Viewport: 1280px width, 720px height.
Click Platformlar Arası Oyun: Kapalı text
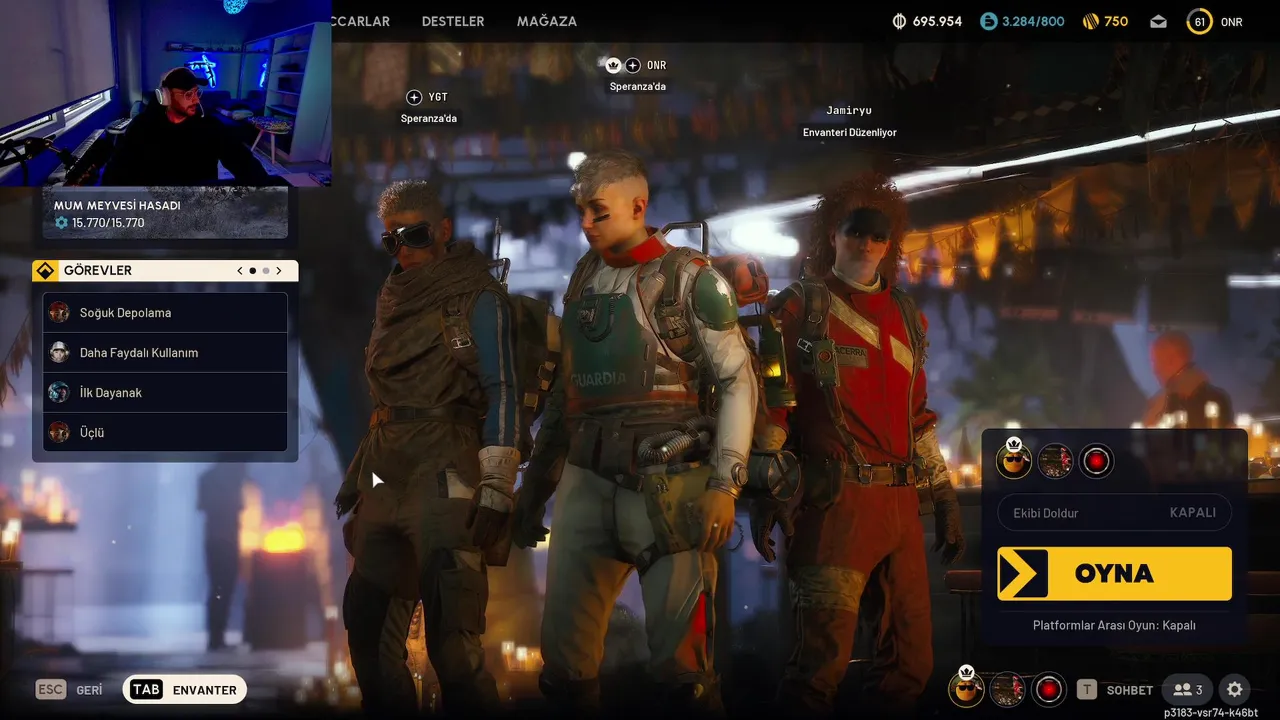pyautogui.click(x=1114, y=625)
